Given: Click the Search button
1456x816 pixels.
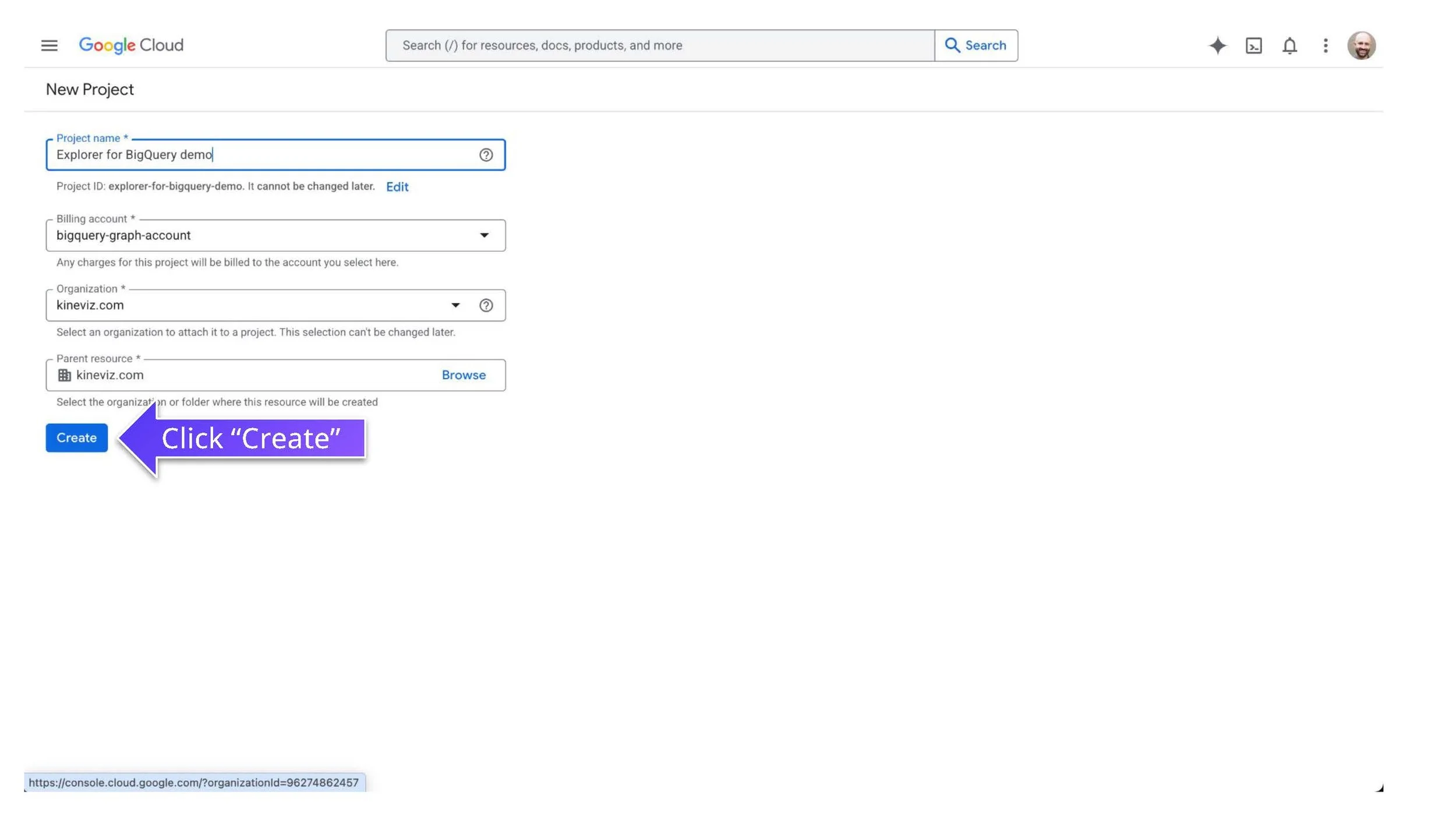Looking at the screenshot, I should 977,45.
